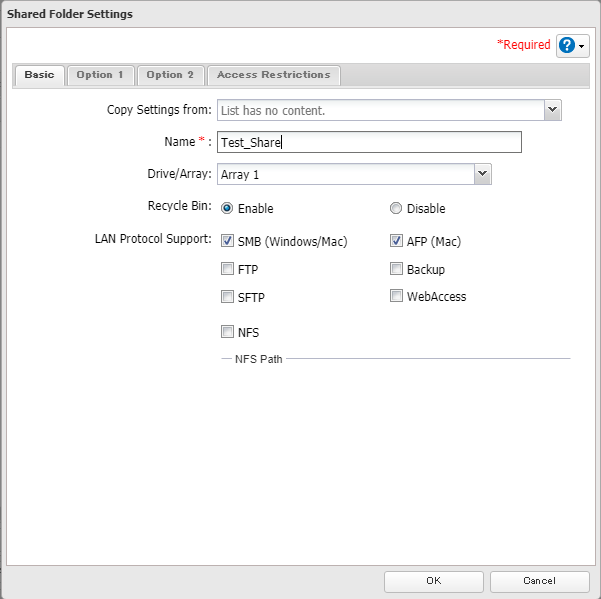
Task: Click the Cancel button
Action: pyautogui.click(x=539, y=581)
